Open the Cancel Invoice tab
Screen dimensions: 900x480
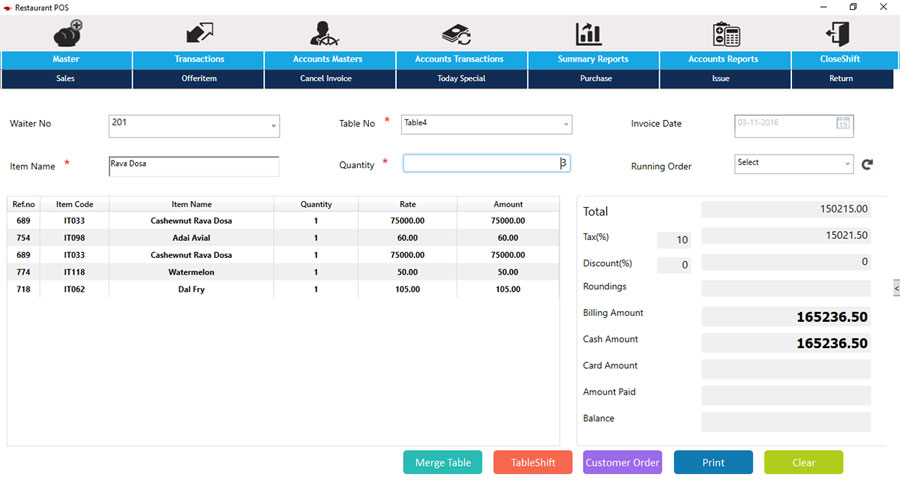[x=326, y=78]
